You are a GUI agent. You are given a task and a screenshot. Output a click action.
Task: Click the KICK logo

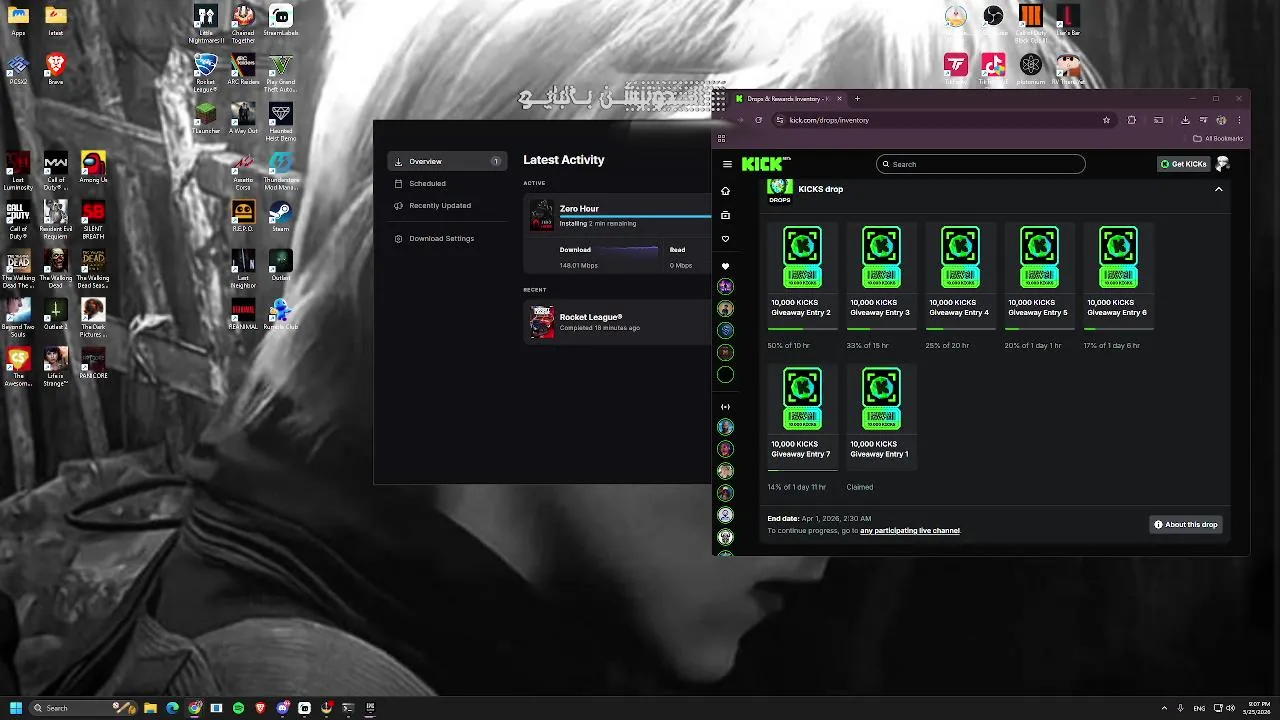tap(764, 164)
